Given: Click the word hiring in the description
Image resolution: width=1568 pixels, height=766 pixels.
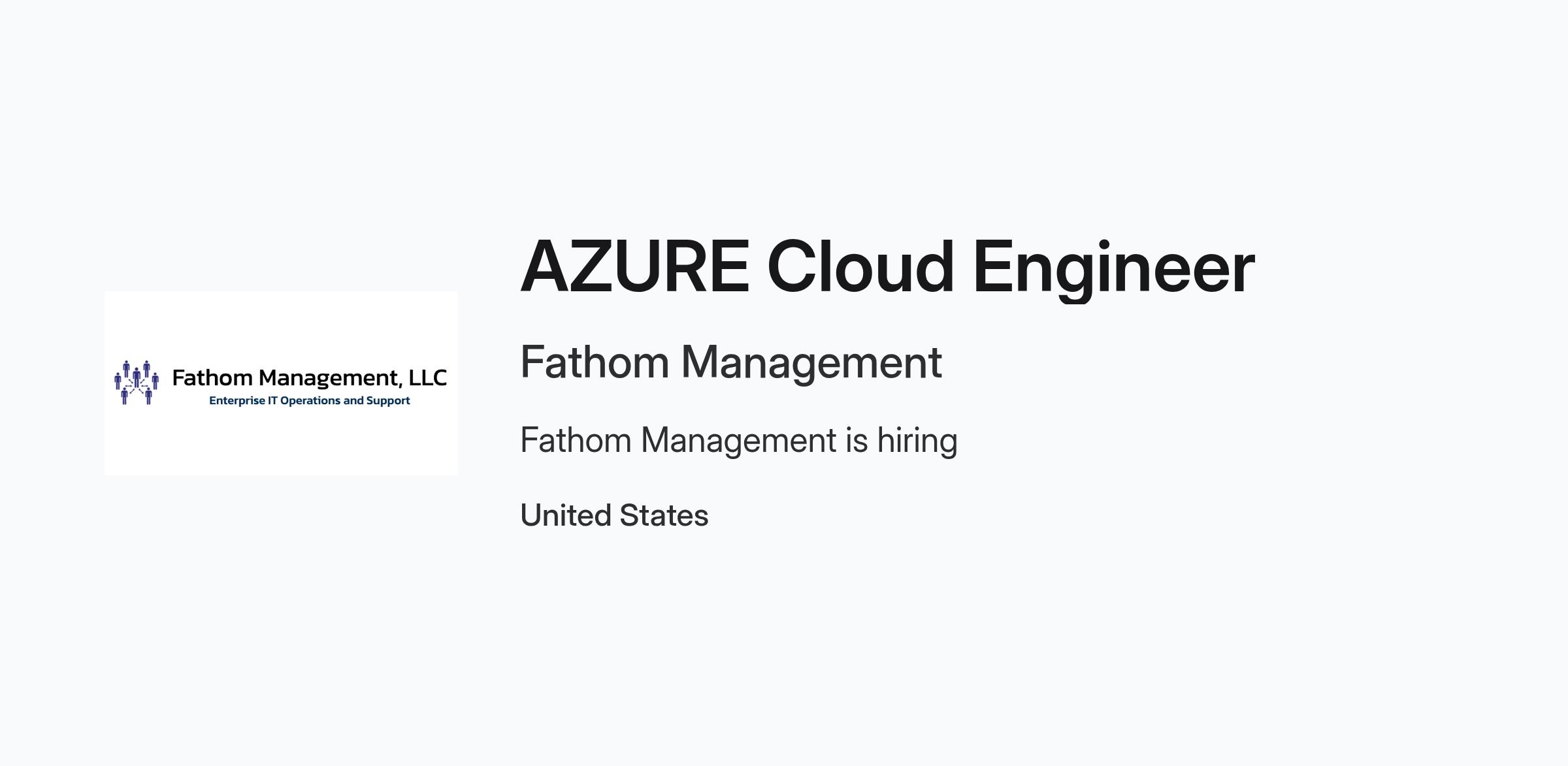Looking at the screenshot, I should tap(917, 441).
